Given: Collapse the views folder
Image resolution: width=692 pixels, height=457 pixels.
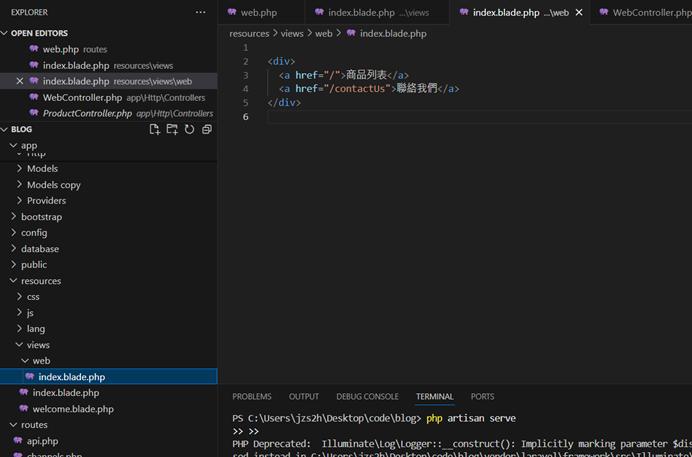Looking at the screenshot, I should click(x=19, y=345).
